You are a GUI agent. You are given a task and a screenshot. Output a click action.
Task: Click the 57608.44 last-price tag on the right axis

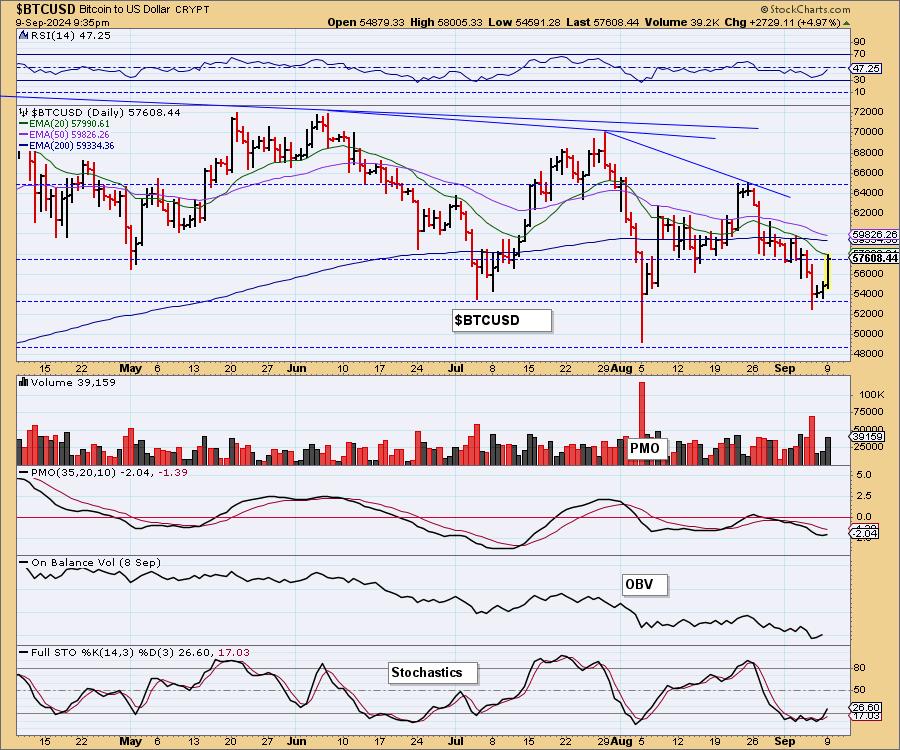874,258
